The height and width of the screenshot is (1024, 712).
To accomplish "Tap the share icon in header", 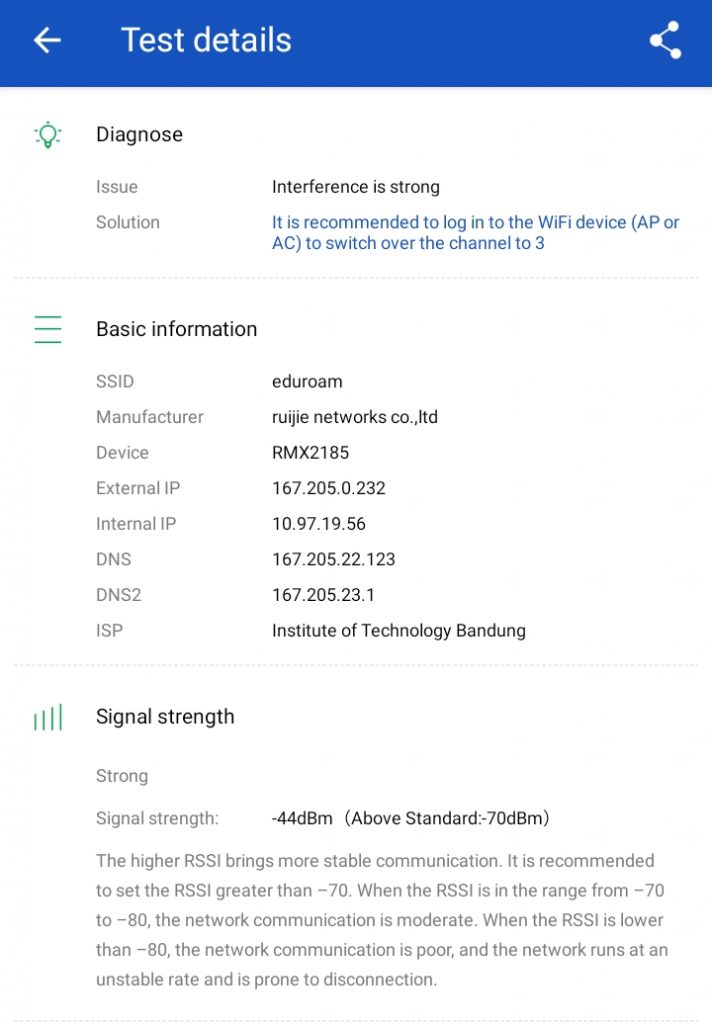I will pyautogui.click(x=665, y=40).
